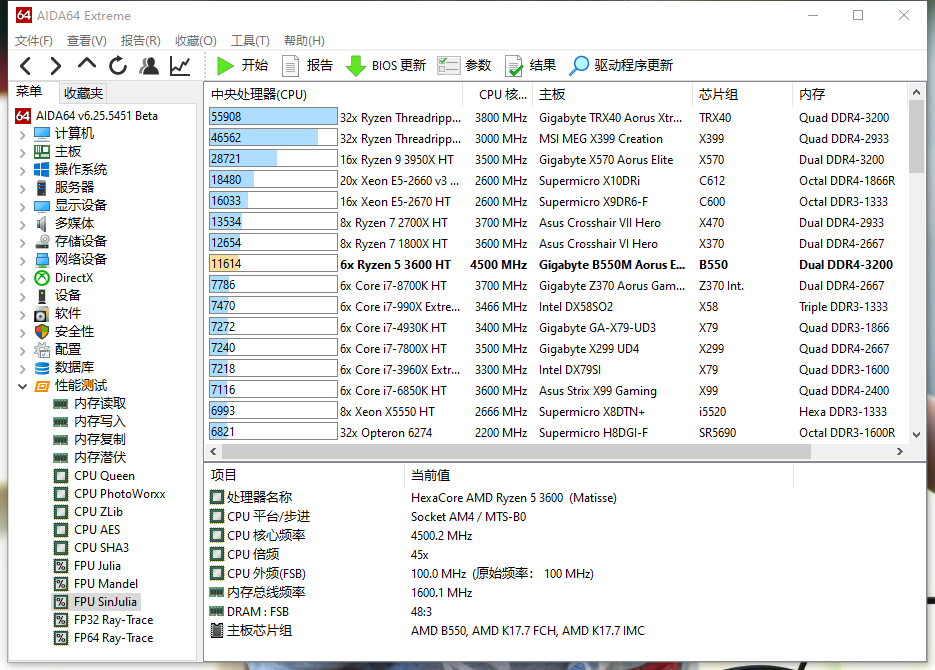This screenshot has height=670, width=935.
Task: Open the 内存写入 memory write benchmark
Action: click(x=89, y=421)
